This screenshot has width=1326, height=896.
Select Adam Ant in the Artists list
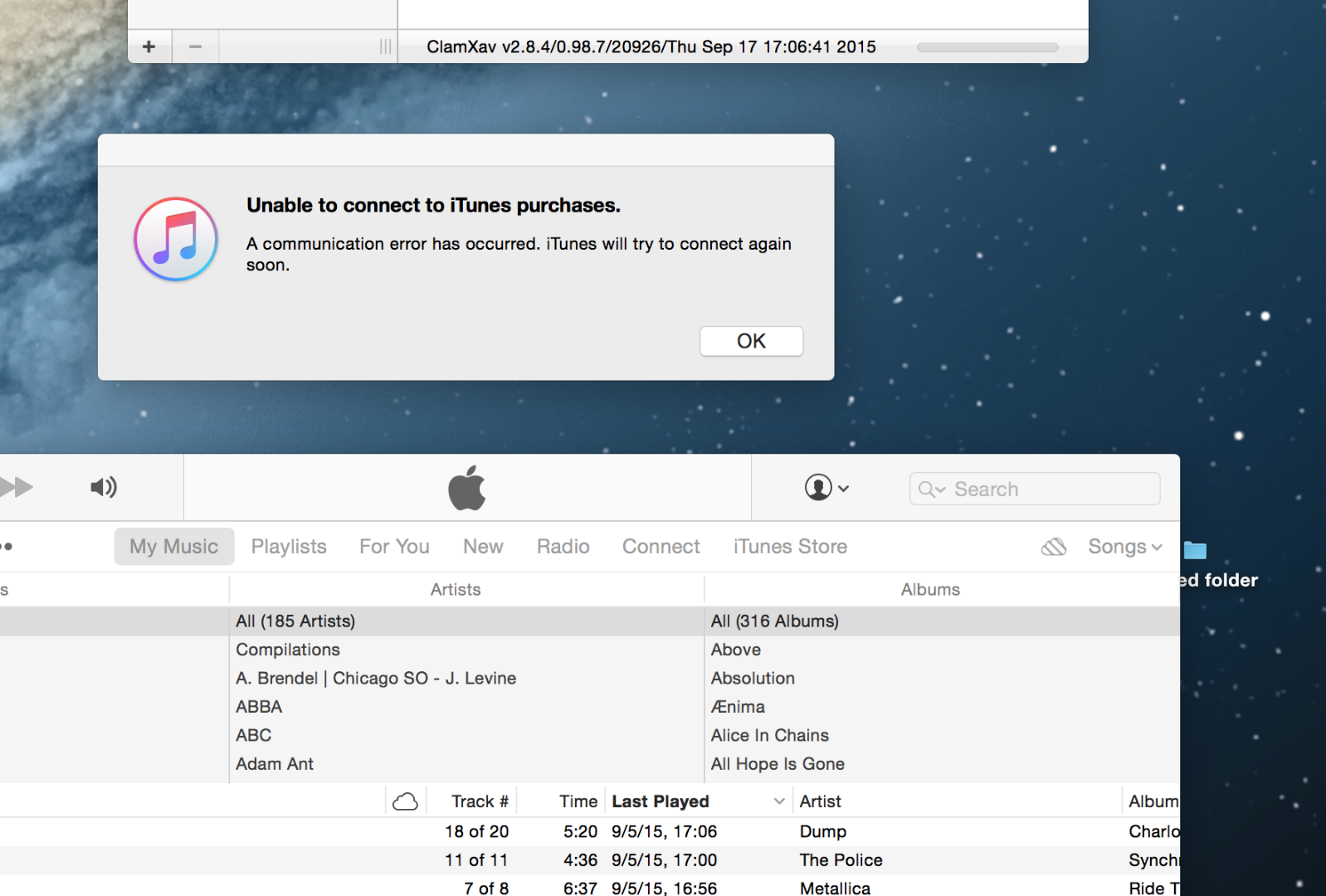[466, 764]
